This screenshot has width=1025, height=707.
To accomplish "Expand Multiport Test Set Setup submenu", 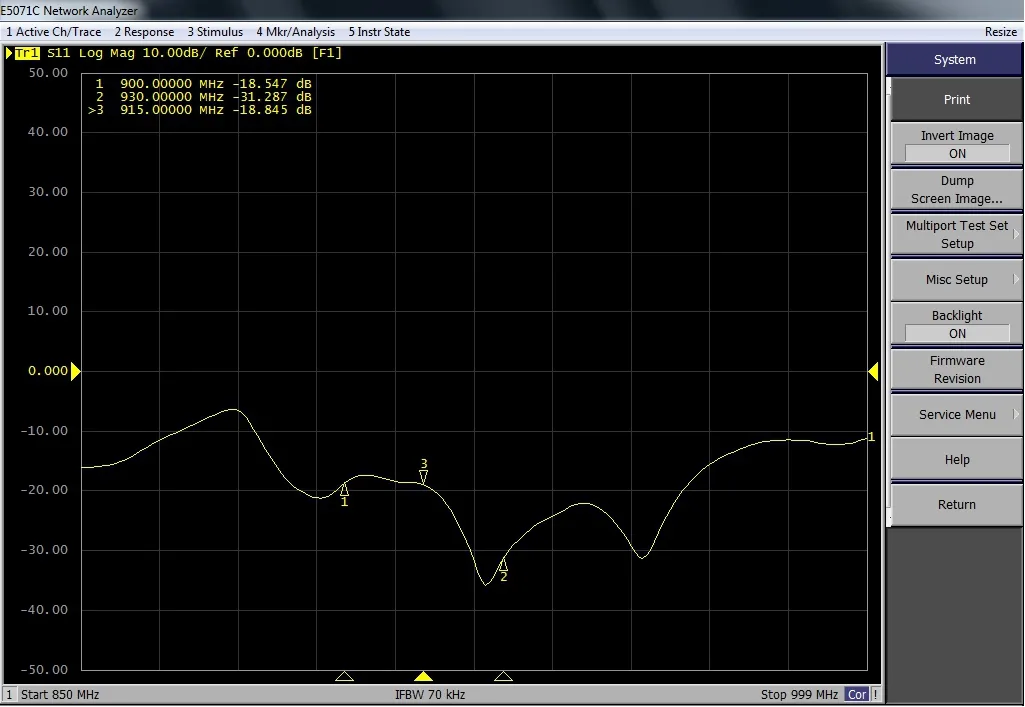I will click(956, 235).
